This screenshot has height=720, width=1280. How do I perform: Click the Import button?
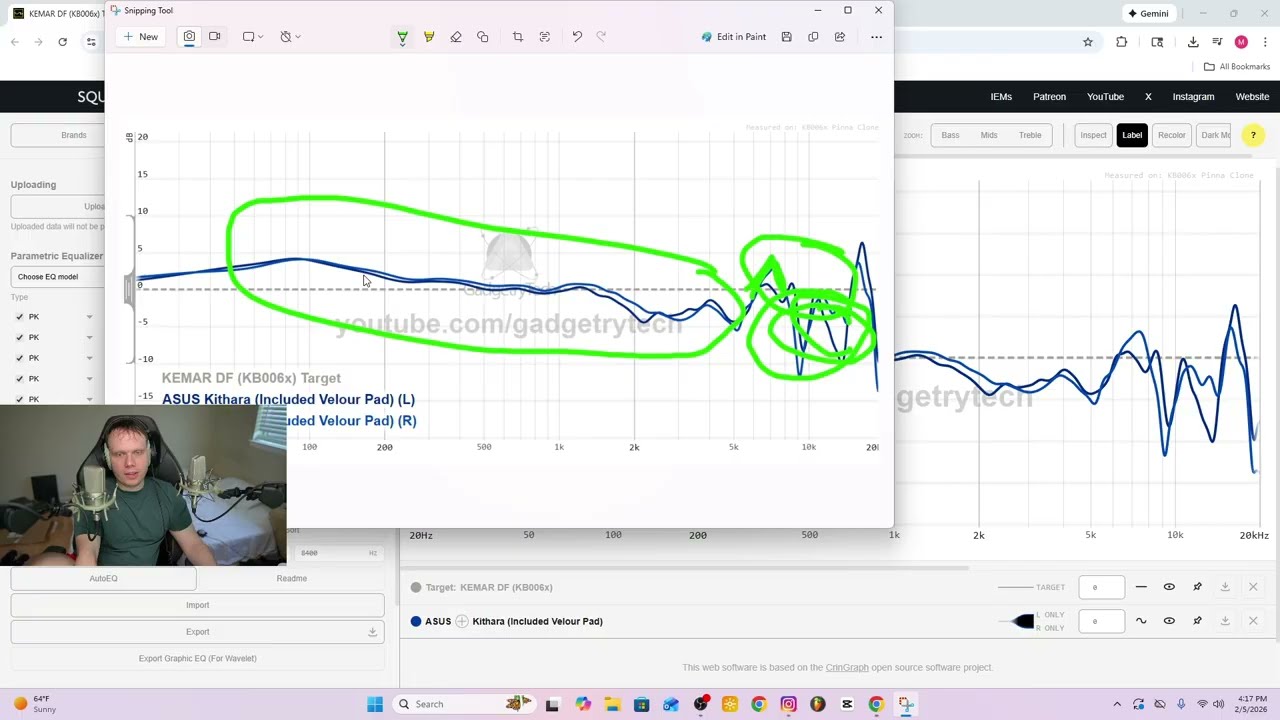pos(197,605)
